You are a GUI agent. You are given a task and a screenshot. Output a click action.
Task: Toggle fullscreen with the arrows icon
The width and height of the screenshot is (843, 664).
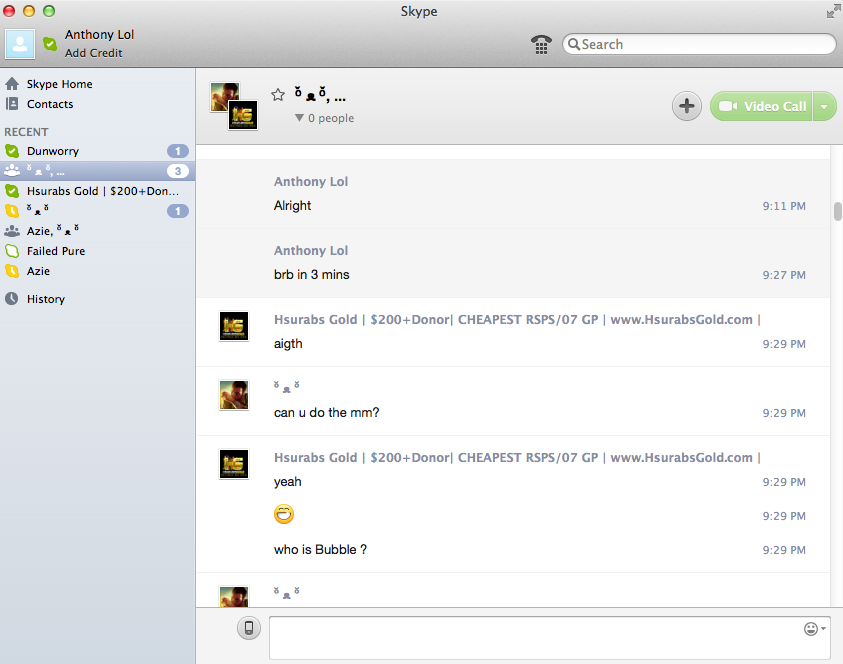834,11
